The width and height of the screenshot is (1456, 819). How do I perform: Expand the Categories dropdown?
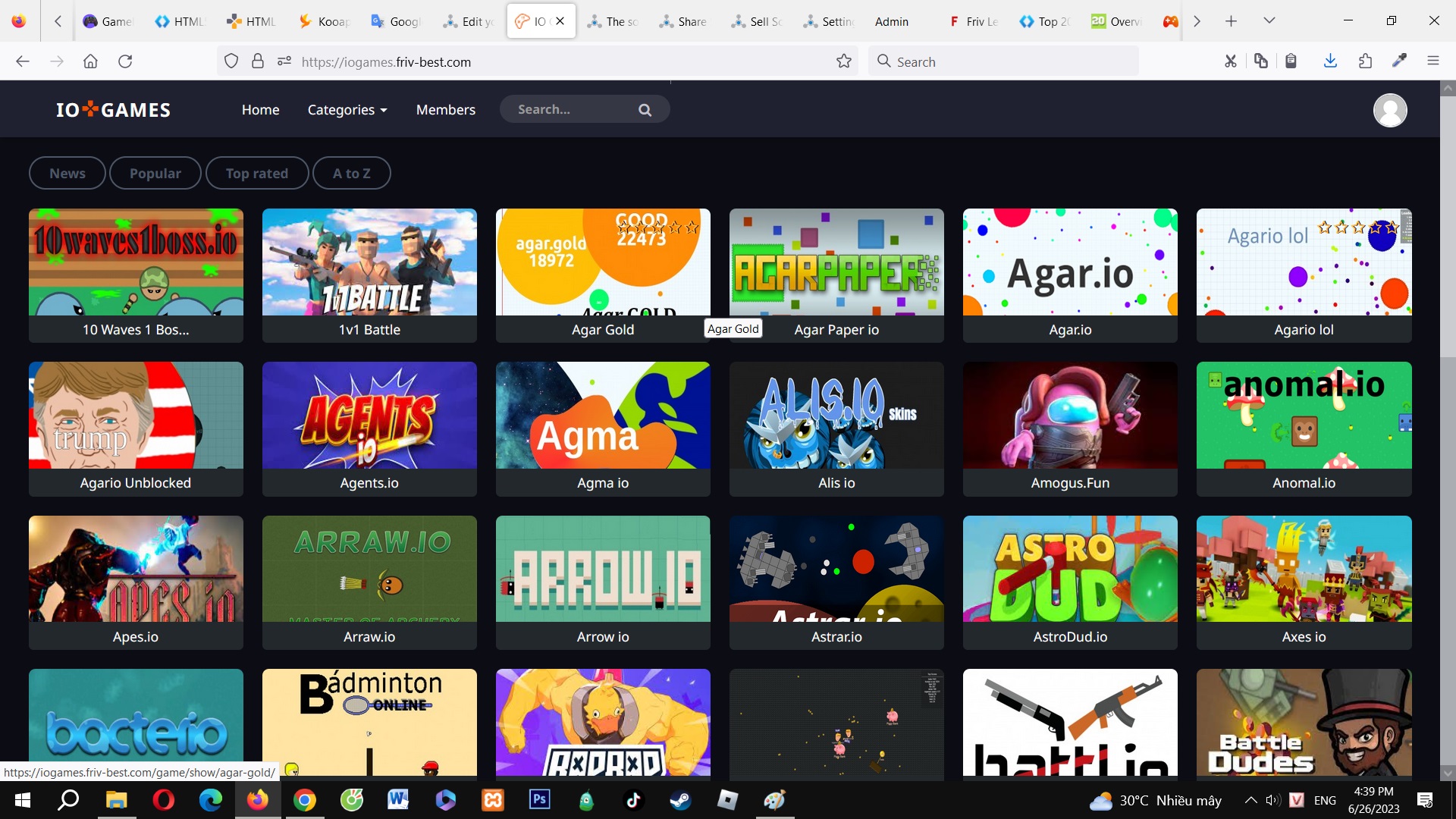[347, 110]
